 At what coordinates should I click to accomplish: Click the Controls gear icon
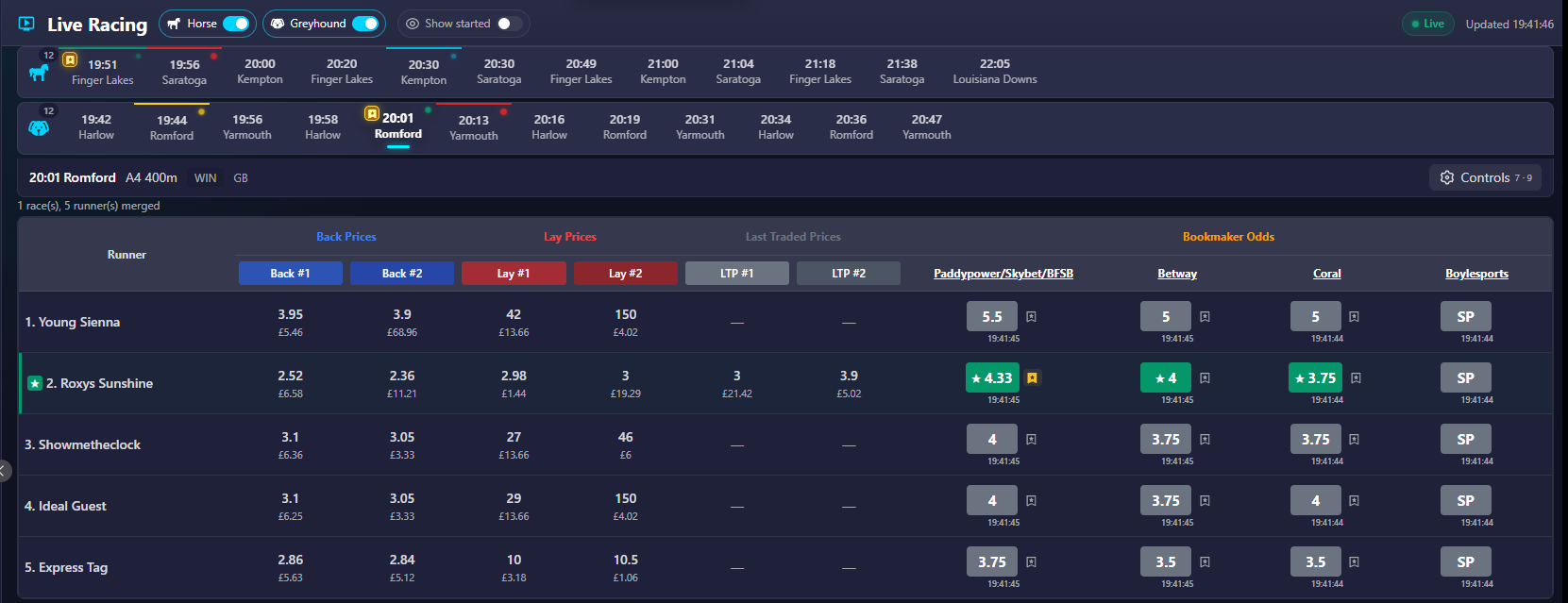coord(1447,177)
